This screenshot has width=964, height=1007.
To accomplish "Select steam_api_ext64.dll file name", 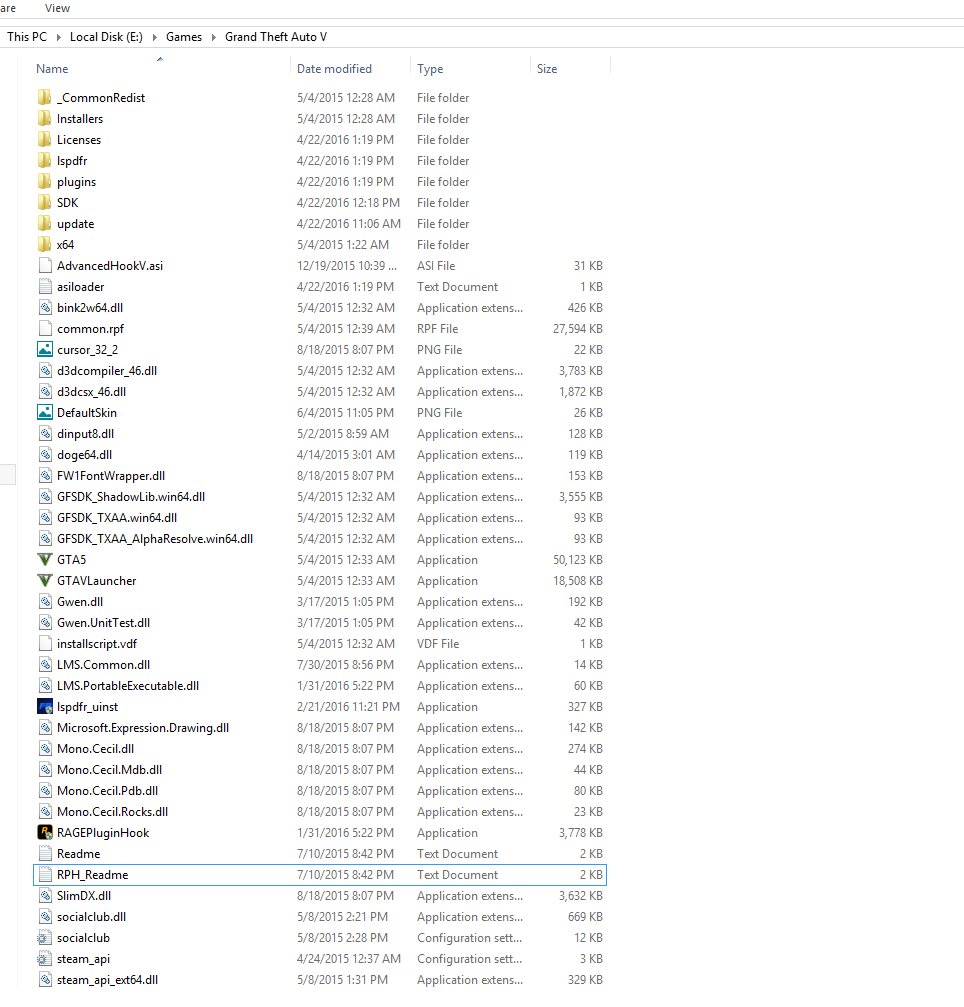I will 107,979.
